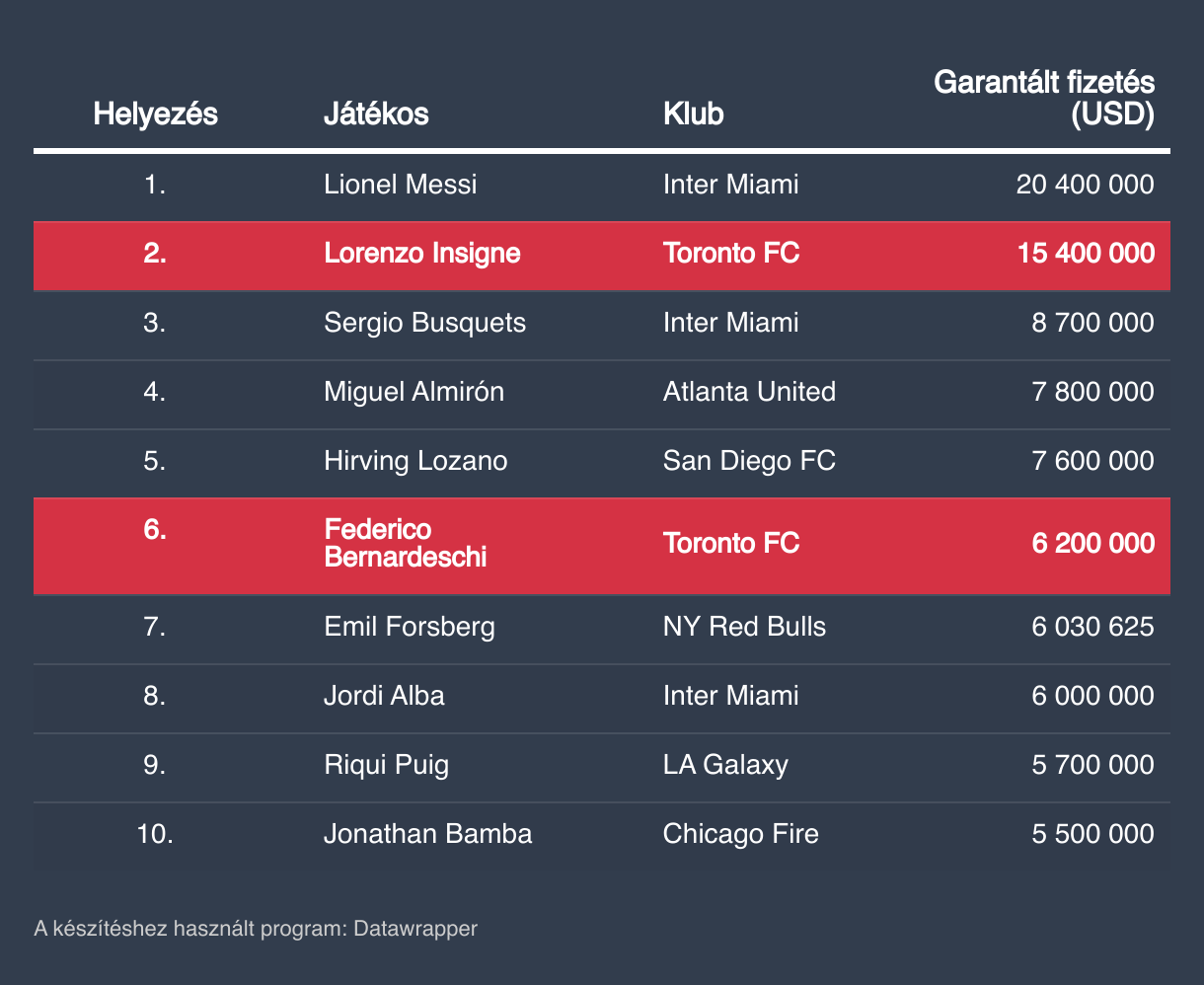
Task: Click Federico Bernardeschi highlighted name
Action: [x=406, y=544]
